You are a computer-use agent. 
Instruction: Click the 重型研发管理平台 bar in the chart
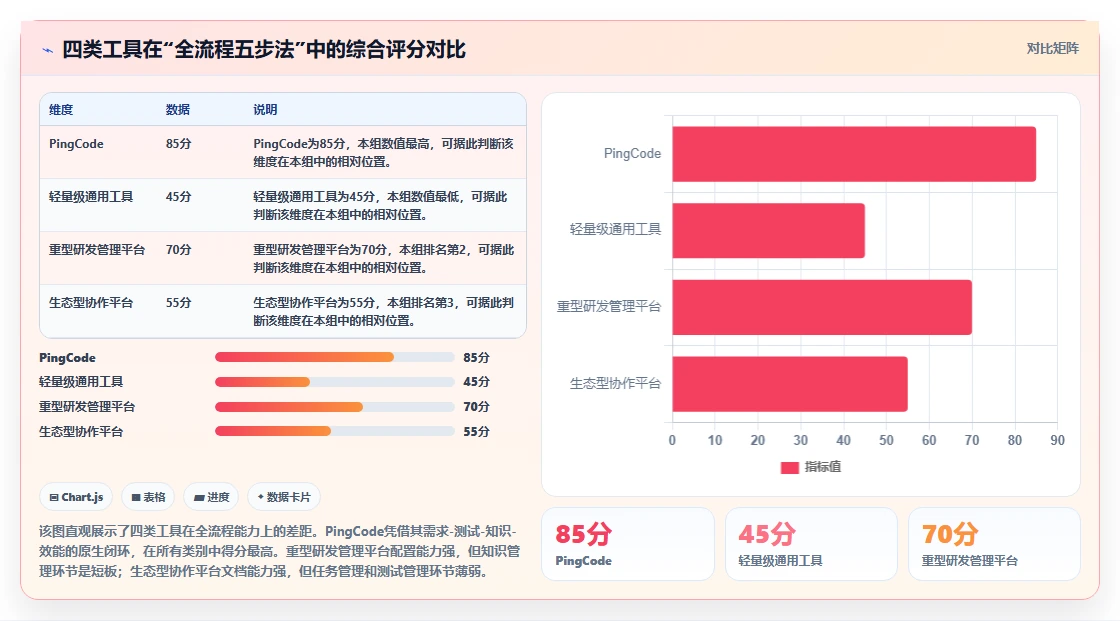[822, 307]
